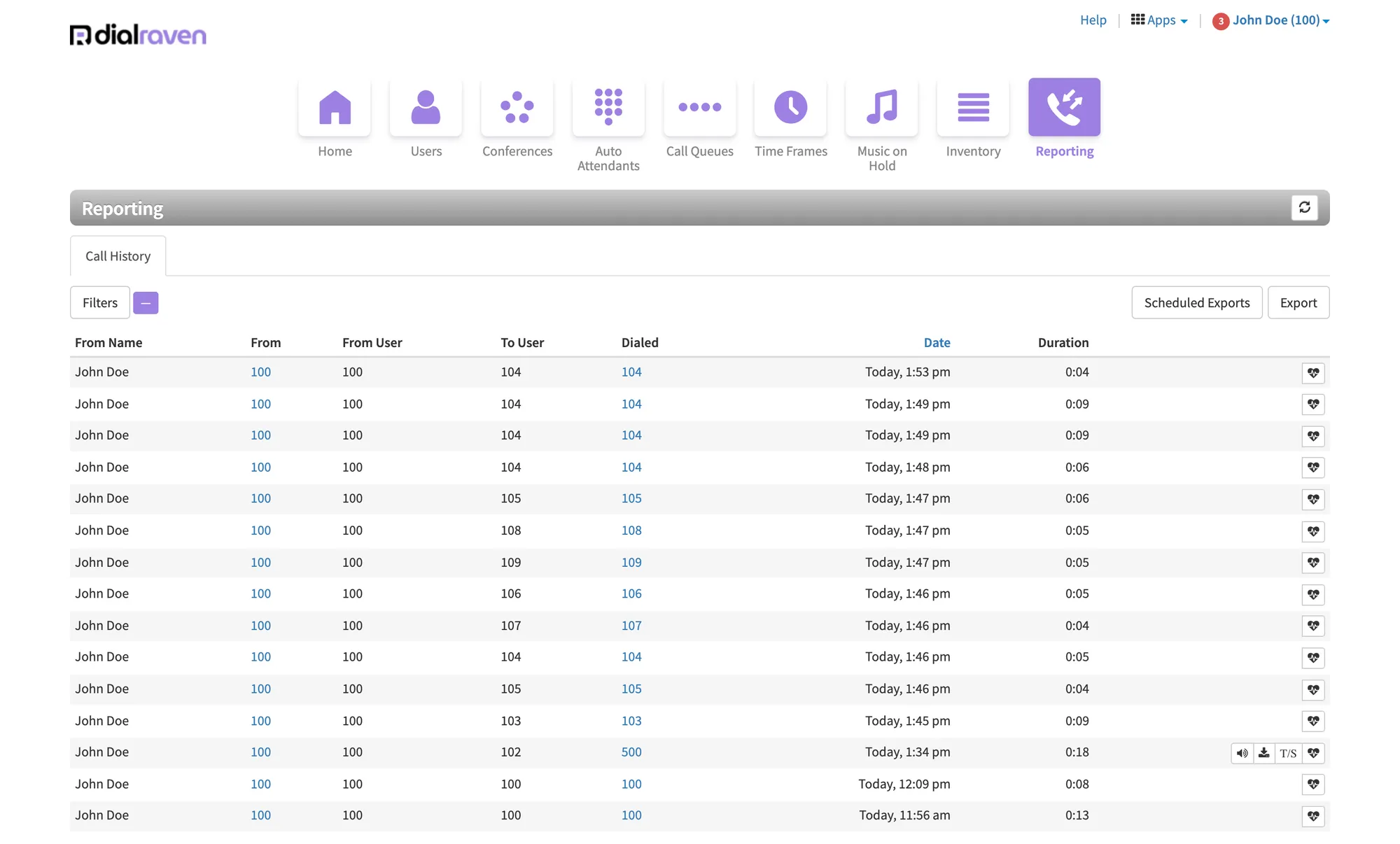Refresh the Reporting panel
1400x844 pixels.
1305,207
